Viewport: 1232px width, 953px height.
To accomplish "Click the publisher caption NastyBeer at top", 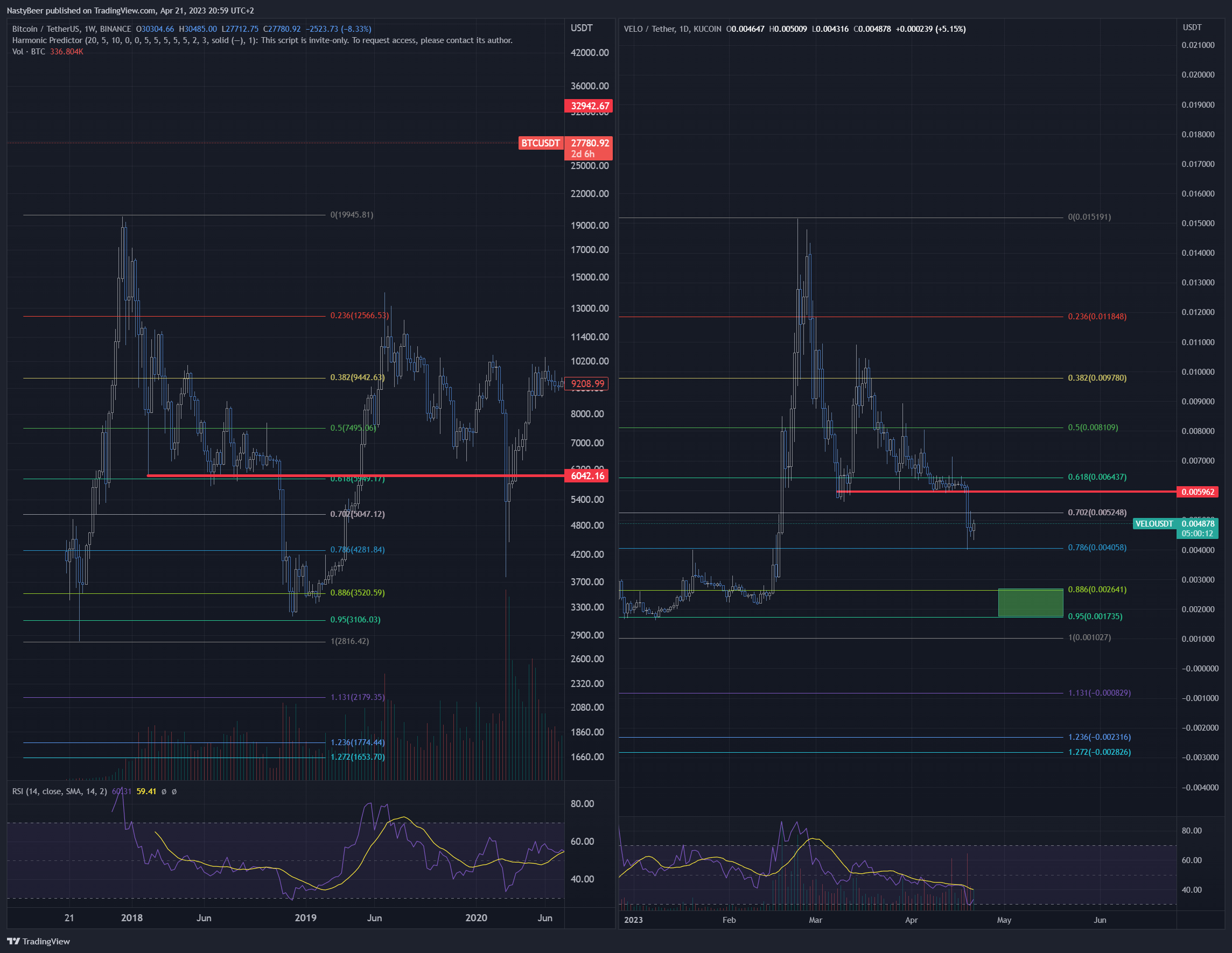I will click(x=130, y=10).
